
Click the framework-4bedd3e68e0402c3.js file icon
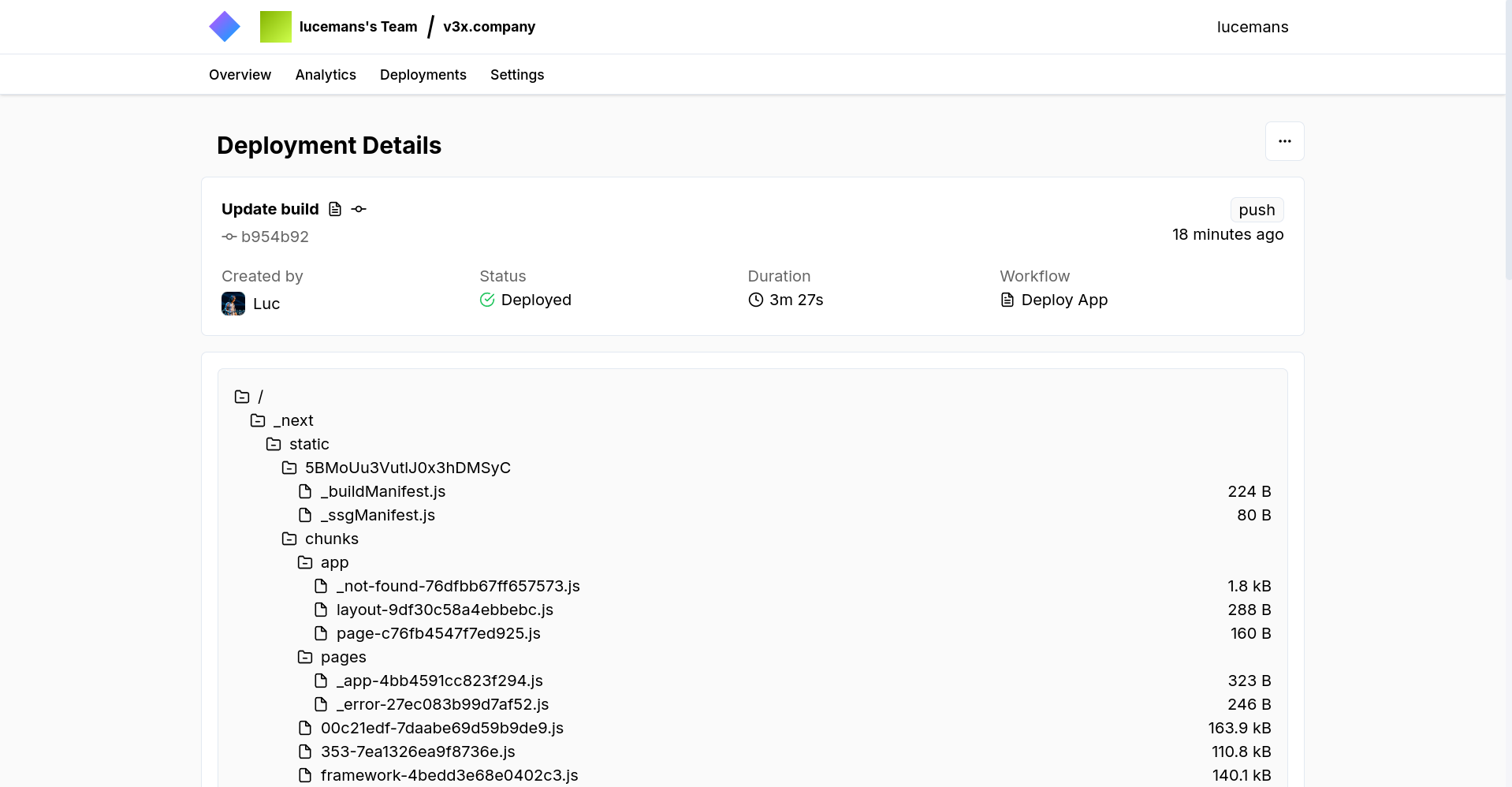305,775
